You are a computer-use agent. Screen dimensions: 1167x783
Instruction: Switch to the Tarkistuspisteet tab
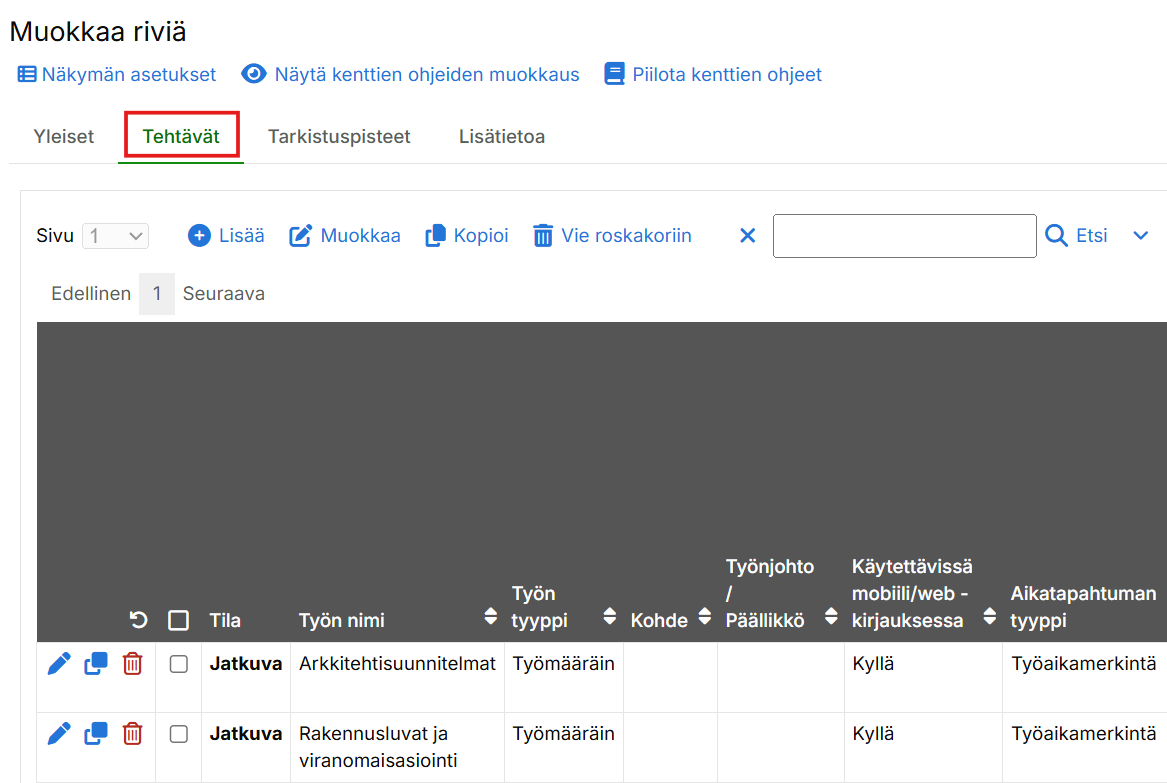tap(339, 137)
